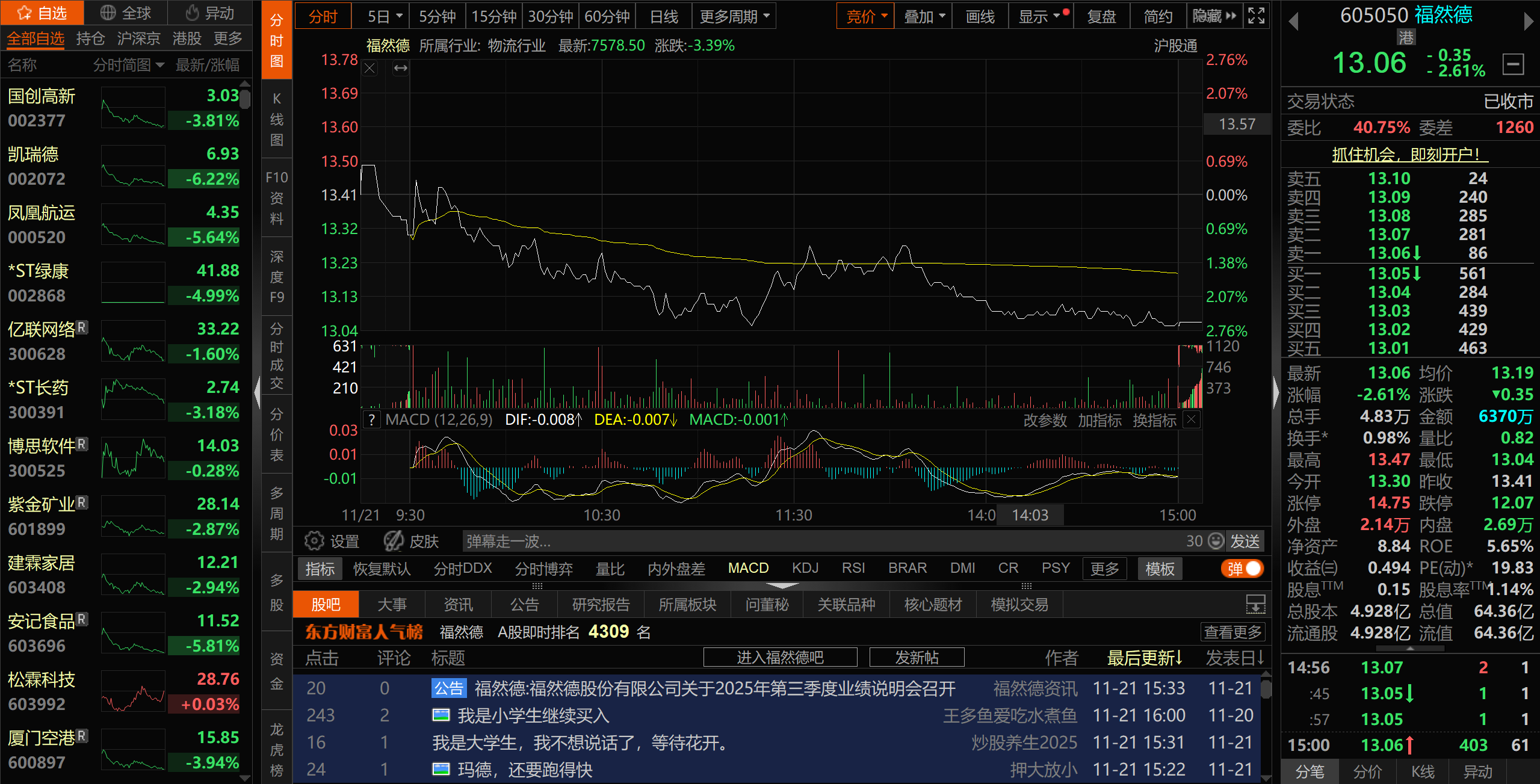Toggle the 隐藏 panel hide button
The width and height of the screenshot is (1540, 784).
point(1214,16)
